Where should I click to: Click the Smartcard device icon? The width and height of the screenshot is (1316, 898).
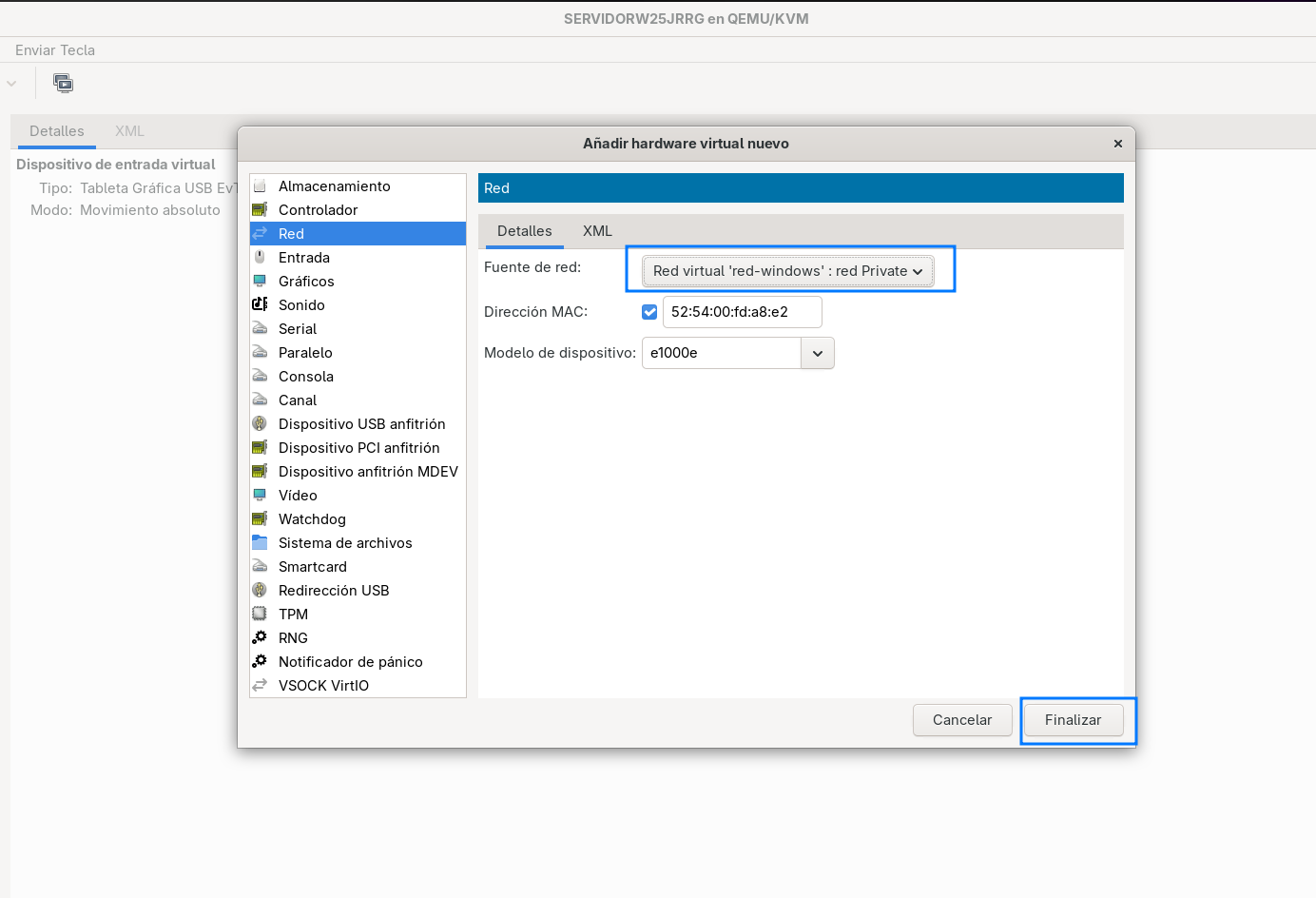tap(260, 567)
